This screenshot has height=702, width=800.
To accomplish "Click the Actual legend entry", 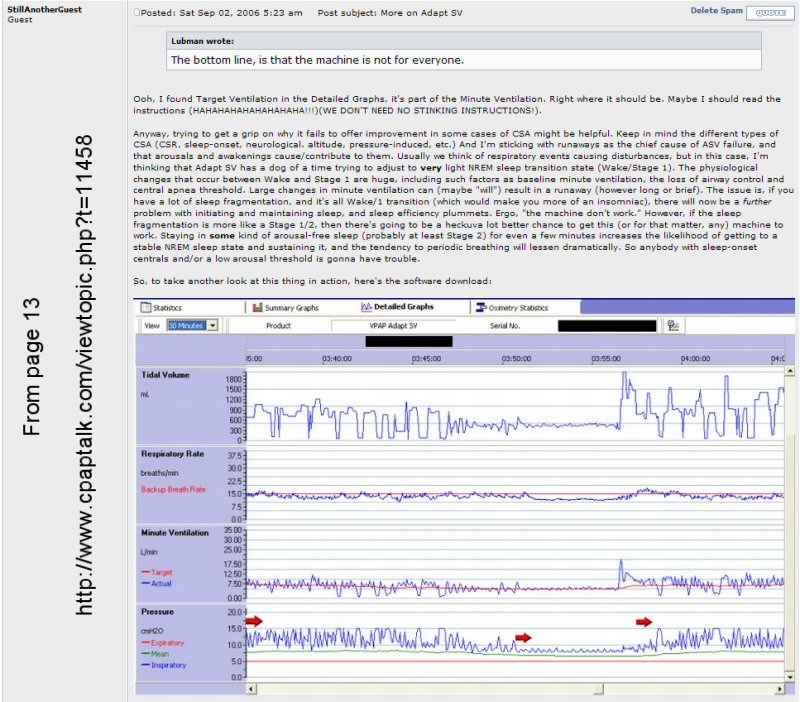I will pos(157,584).
